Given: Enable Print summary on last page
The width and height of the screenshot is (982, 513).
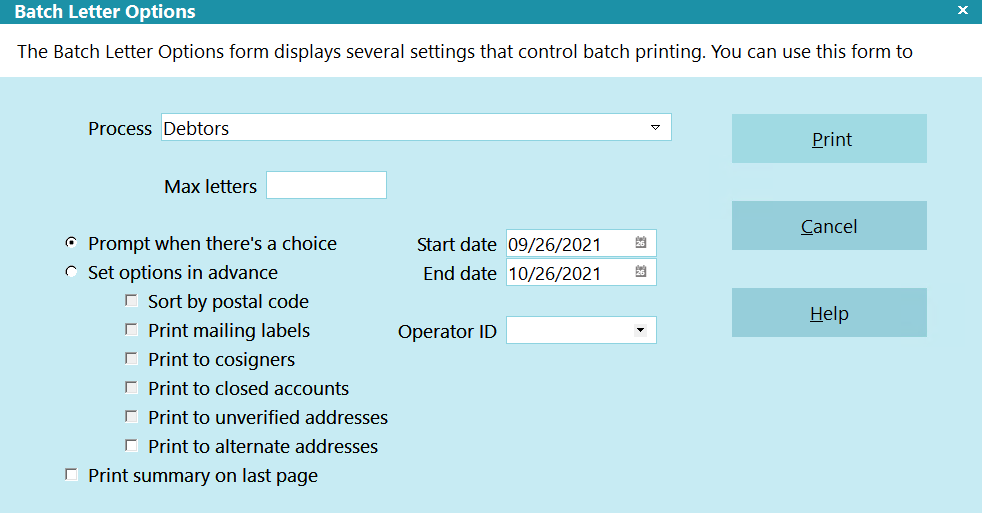Looking at the screenshot, I should [x=71, y=475].
